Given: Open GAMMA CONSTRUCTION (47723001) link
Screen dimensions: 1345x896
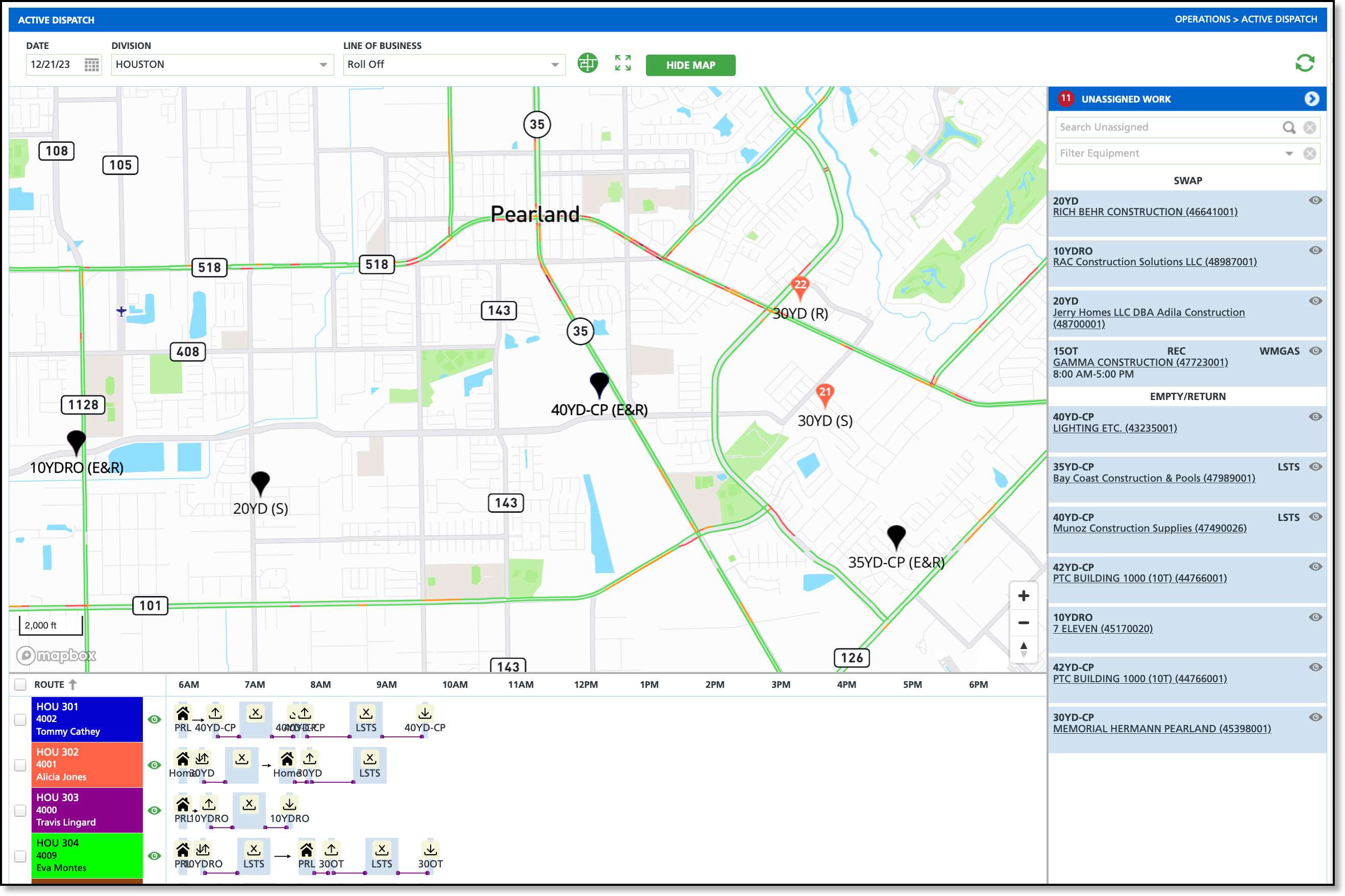Looking at the screenshot, I should [1140, 362].
